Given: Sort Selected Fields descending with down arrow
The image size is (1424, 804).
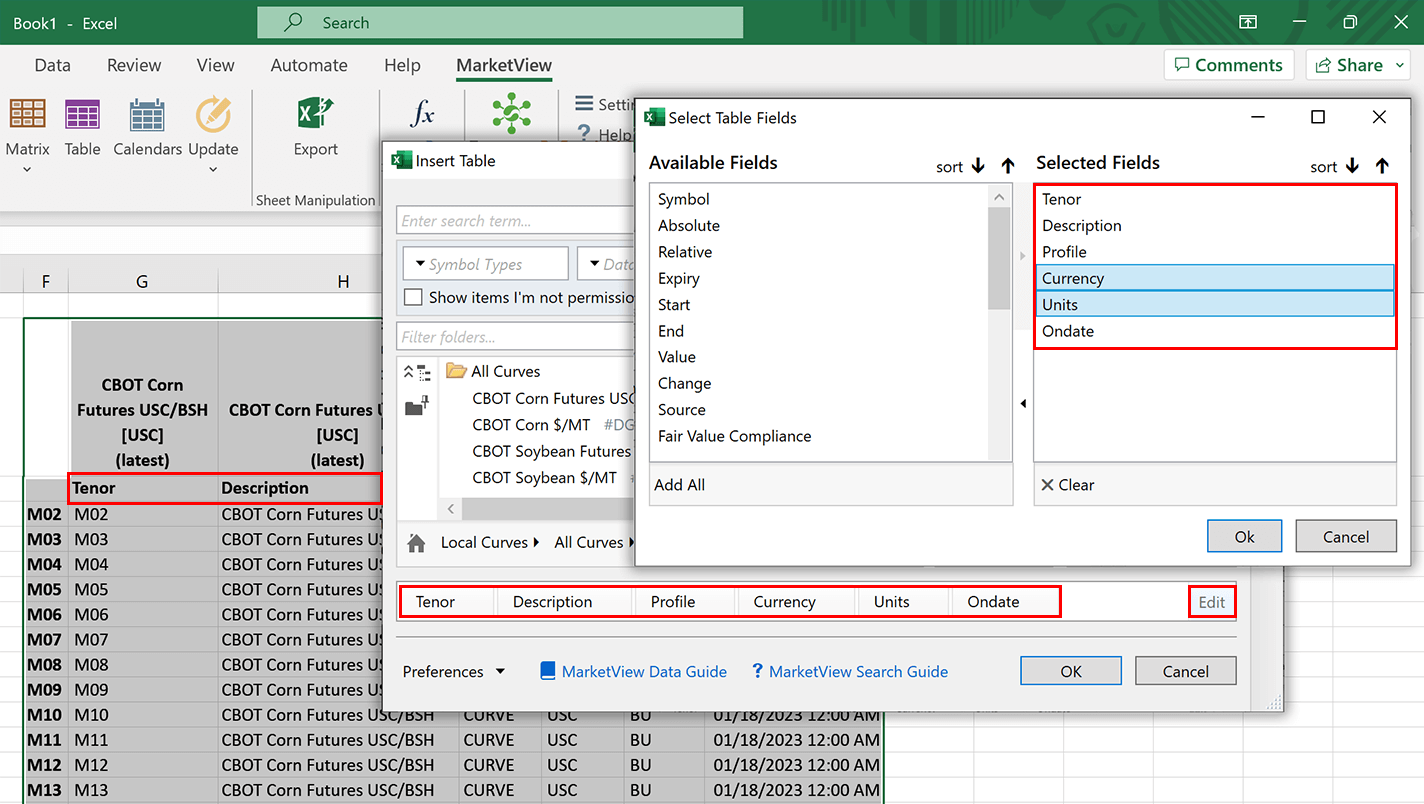Looking at the screenshot, I should [1352, 166].
